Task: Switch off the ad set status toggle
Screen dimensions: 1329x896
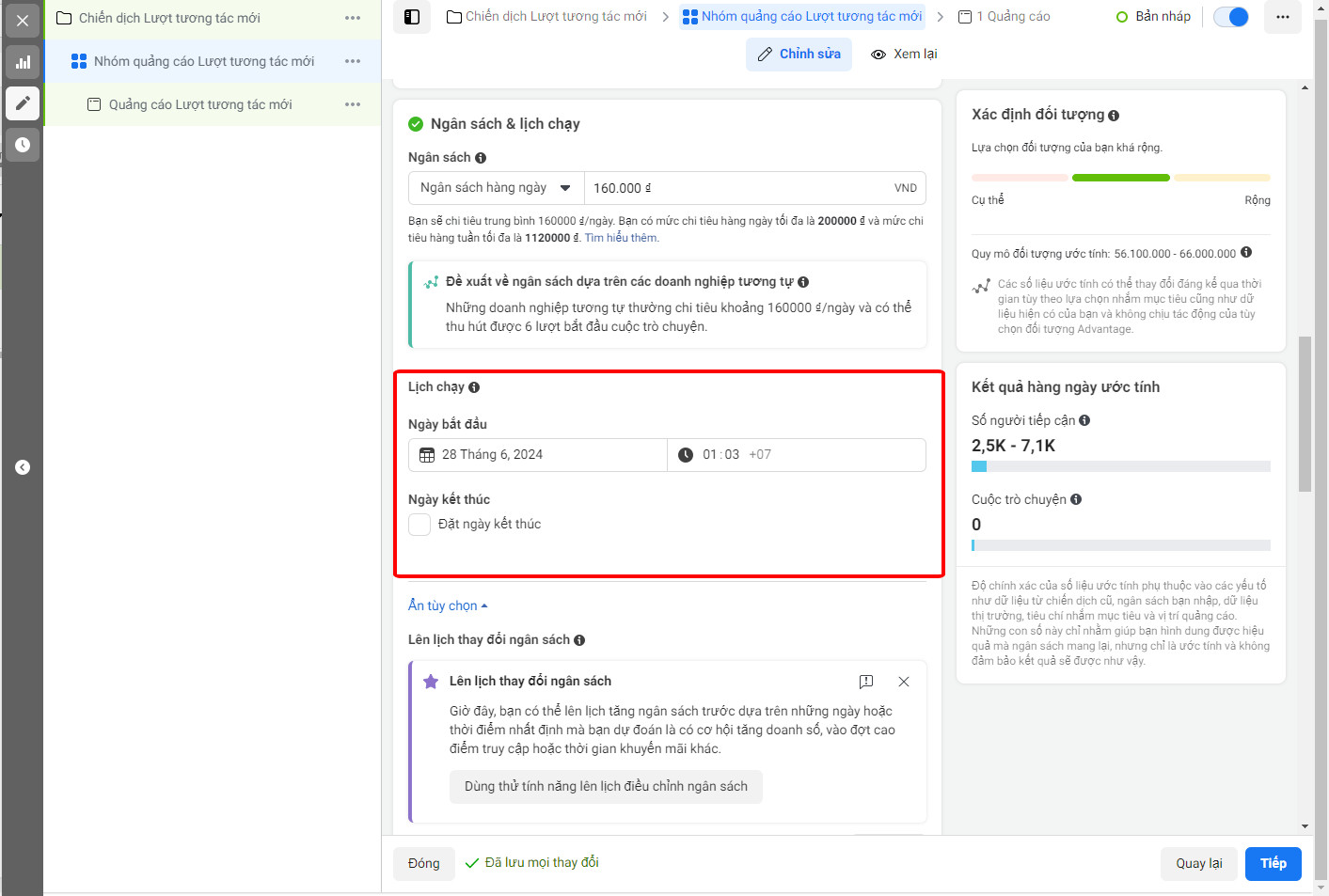Action: pyautogui.click(x=1231, y=17)
